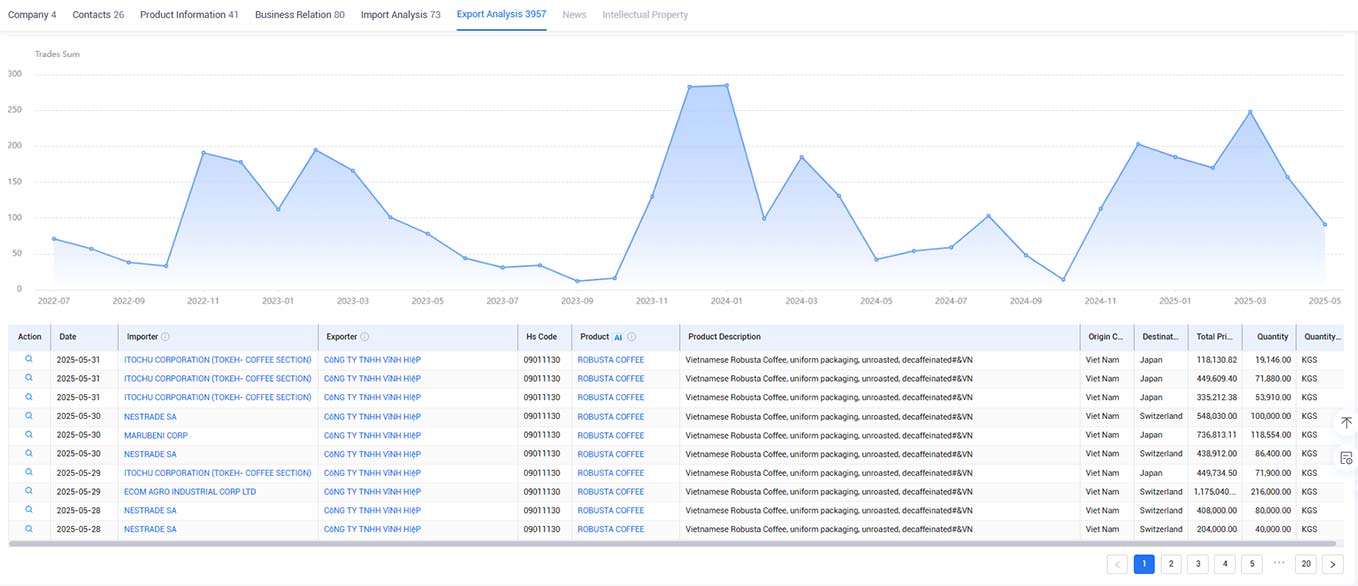
Task: Open the Business Relation tab
Action: coord(299,15)
